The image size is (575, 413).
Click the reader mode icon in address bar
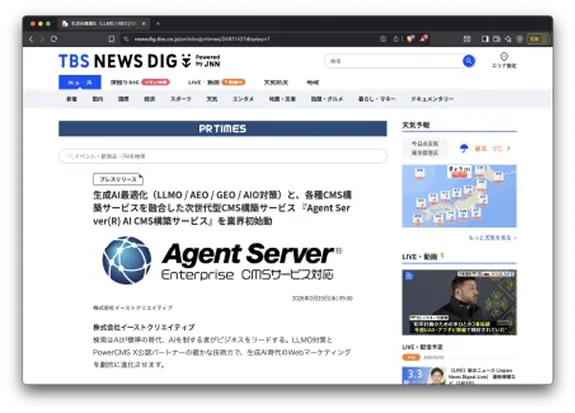pyautogui.click(x=383, y=39)
